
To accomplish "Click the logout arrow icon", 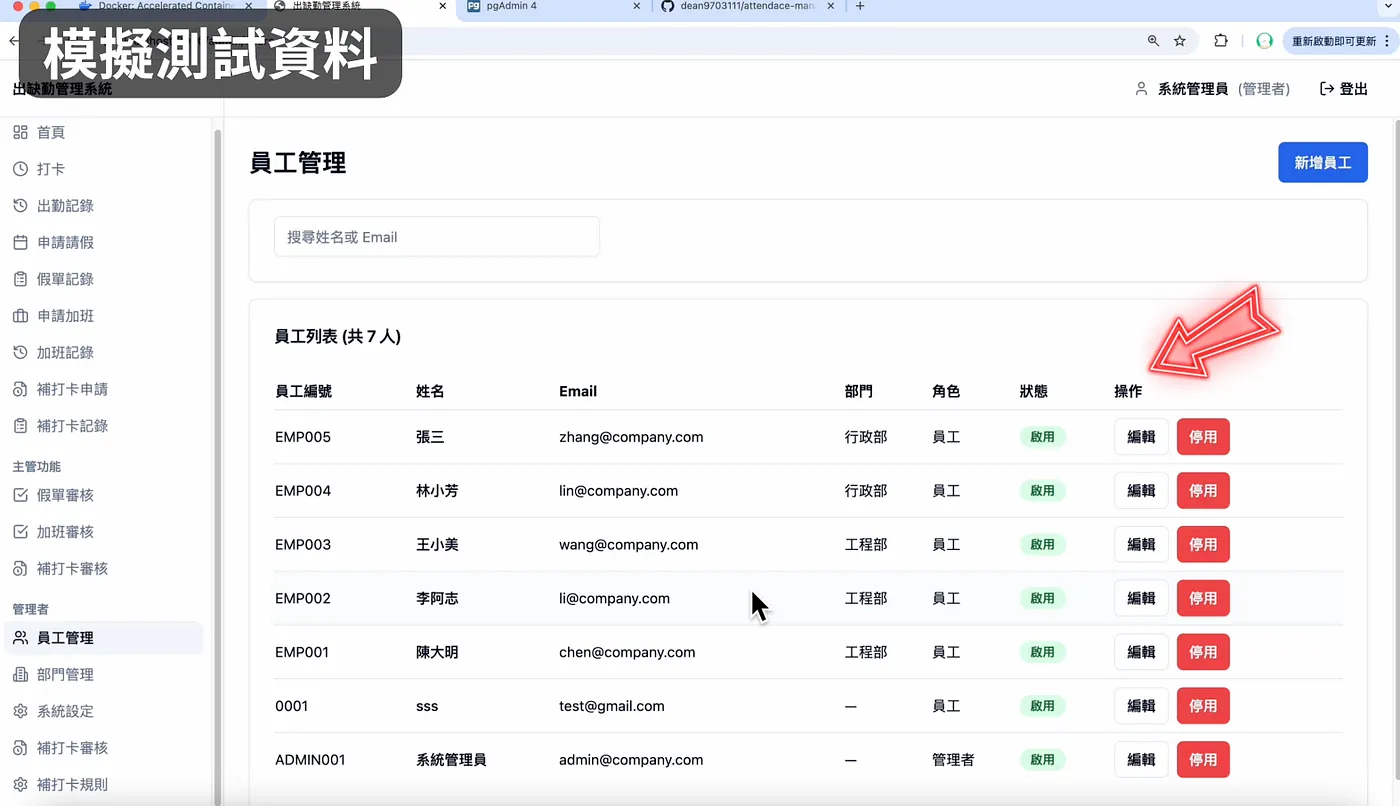I will [x=1327, y=89].
